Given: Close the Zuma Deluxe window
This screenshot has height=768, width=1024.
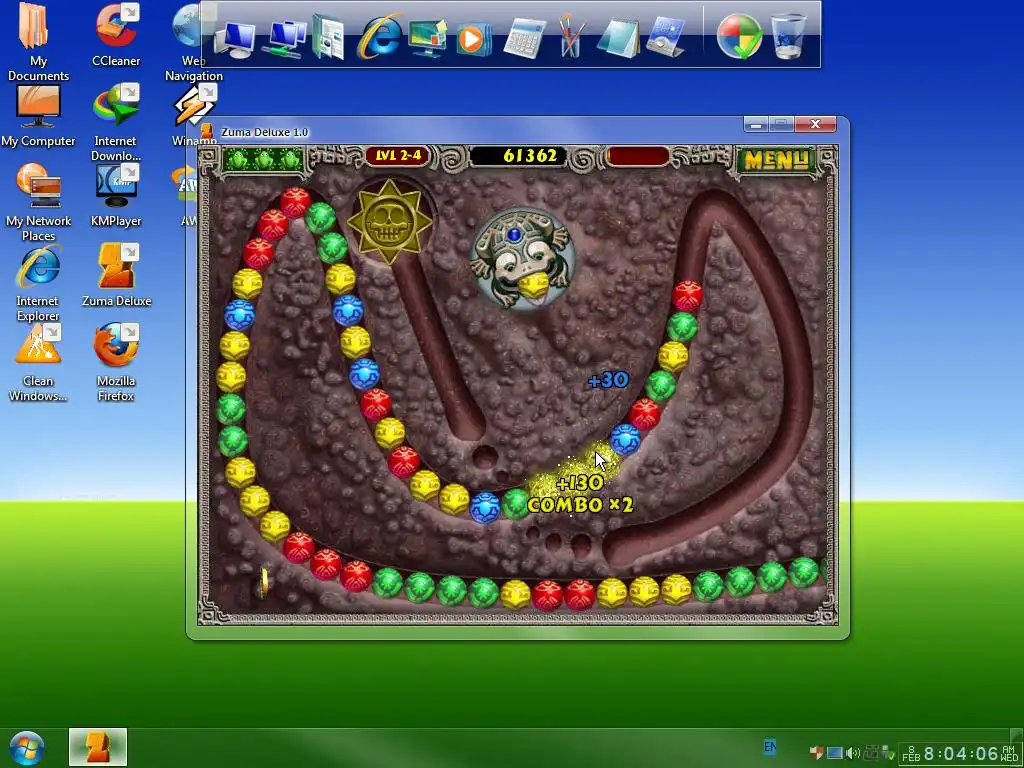Looking at the screenshot, I should click(815, 123).
